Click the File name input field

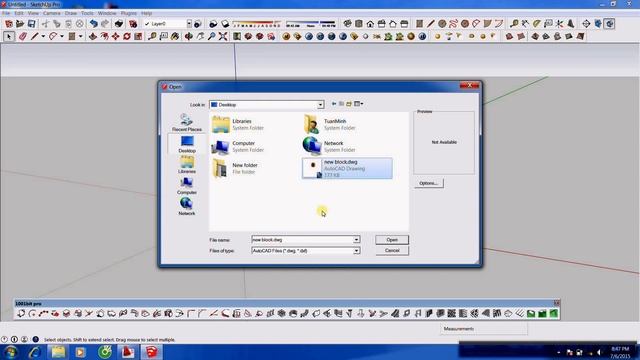coord(302,240)
